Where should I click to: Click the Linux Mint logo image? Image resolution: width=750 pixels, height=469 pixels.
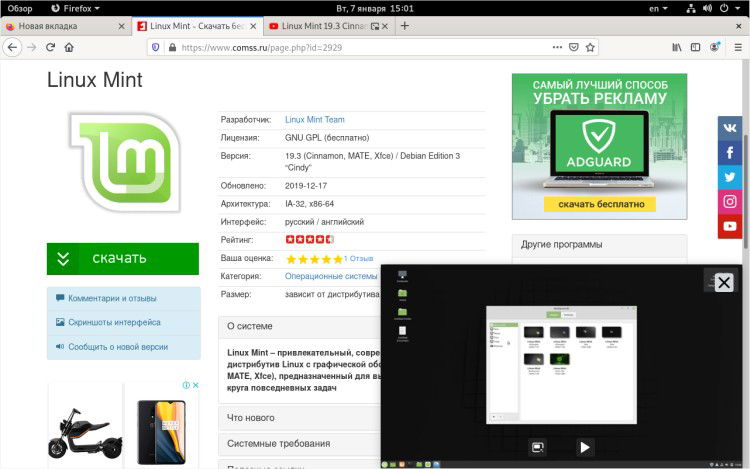coord(124,163)
